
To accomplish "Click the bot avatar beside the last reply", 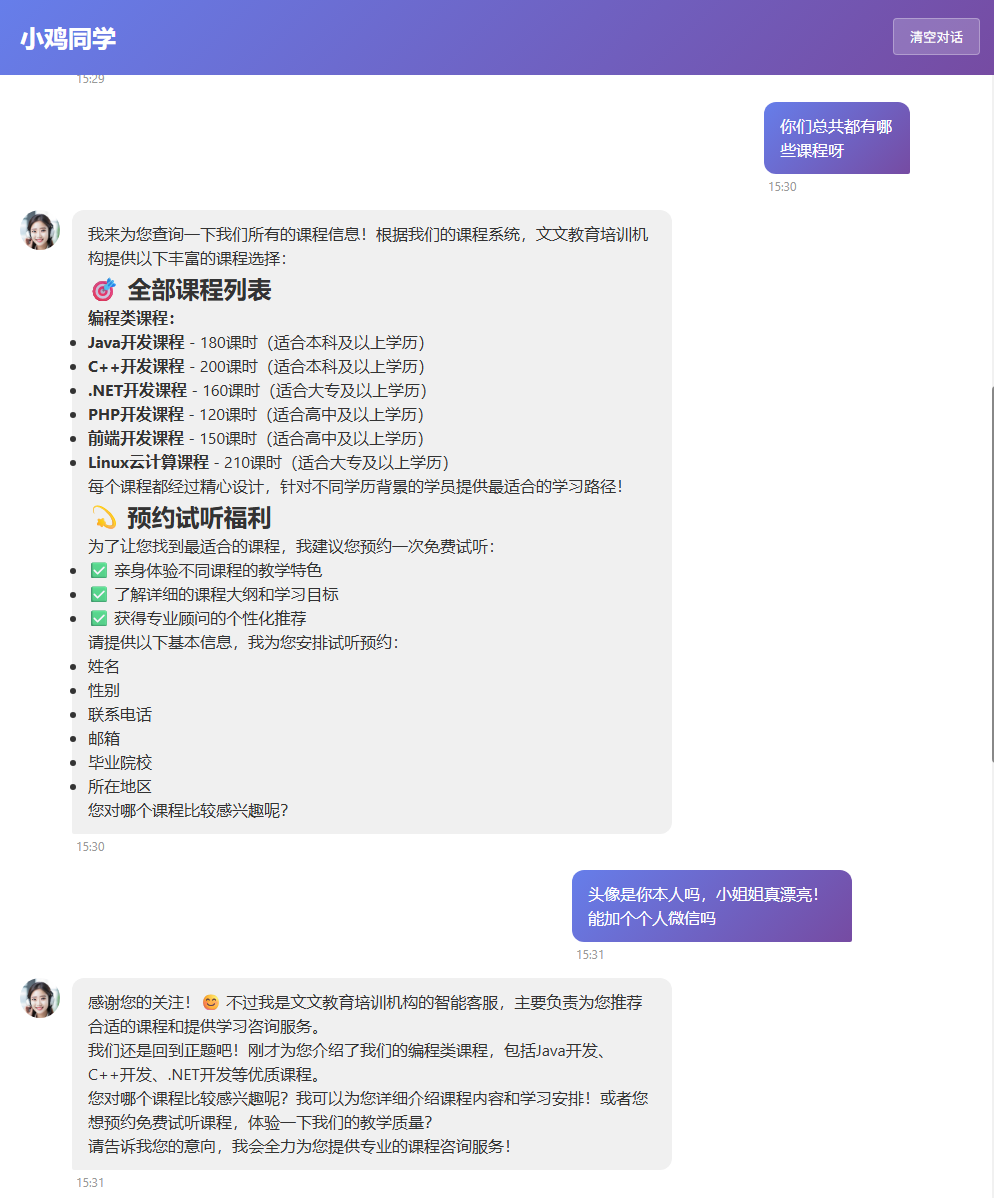I will click(40, 998).
